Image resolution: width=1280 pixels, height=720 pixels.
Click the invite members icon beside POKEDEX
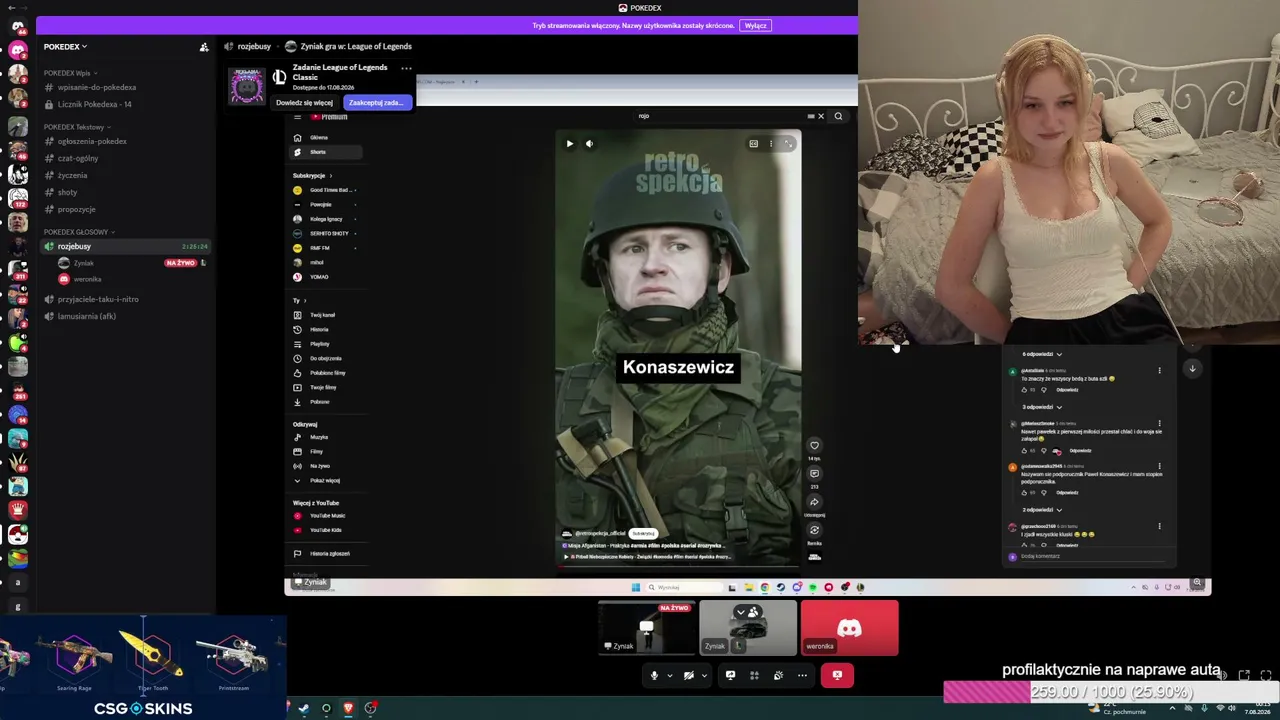click(x=204, y=47)
